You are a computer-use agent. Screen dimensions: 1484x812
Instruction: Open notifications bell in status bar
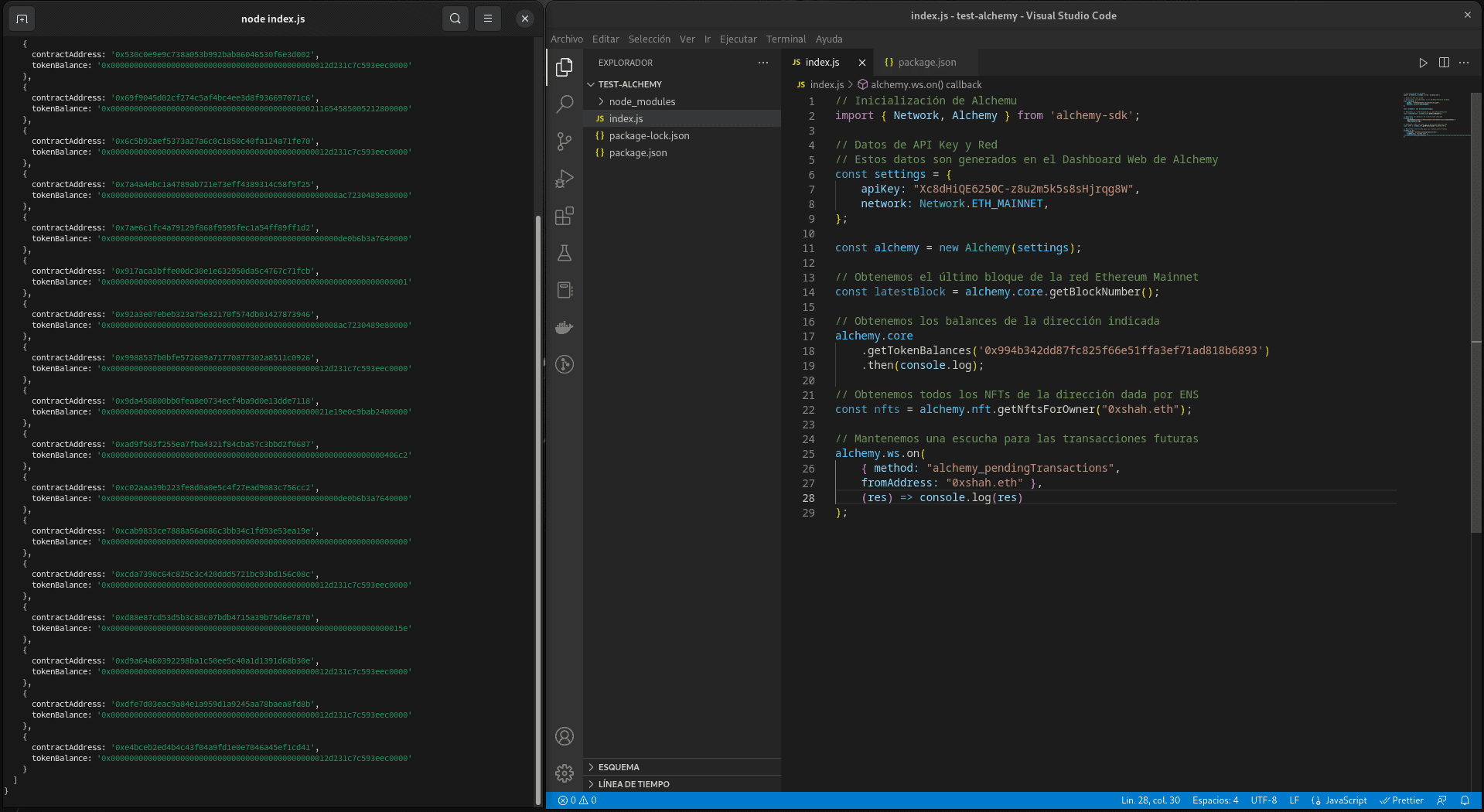click(x=1465, y=800)
